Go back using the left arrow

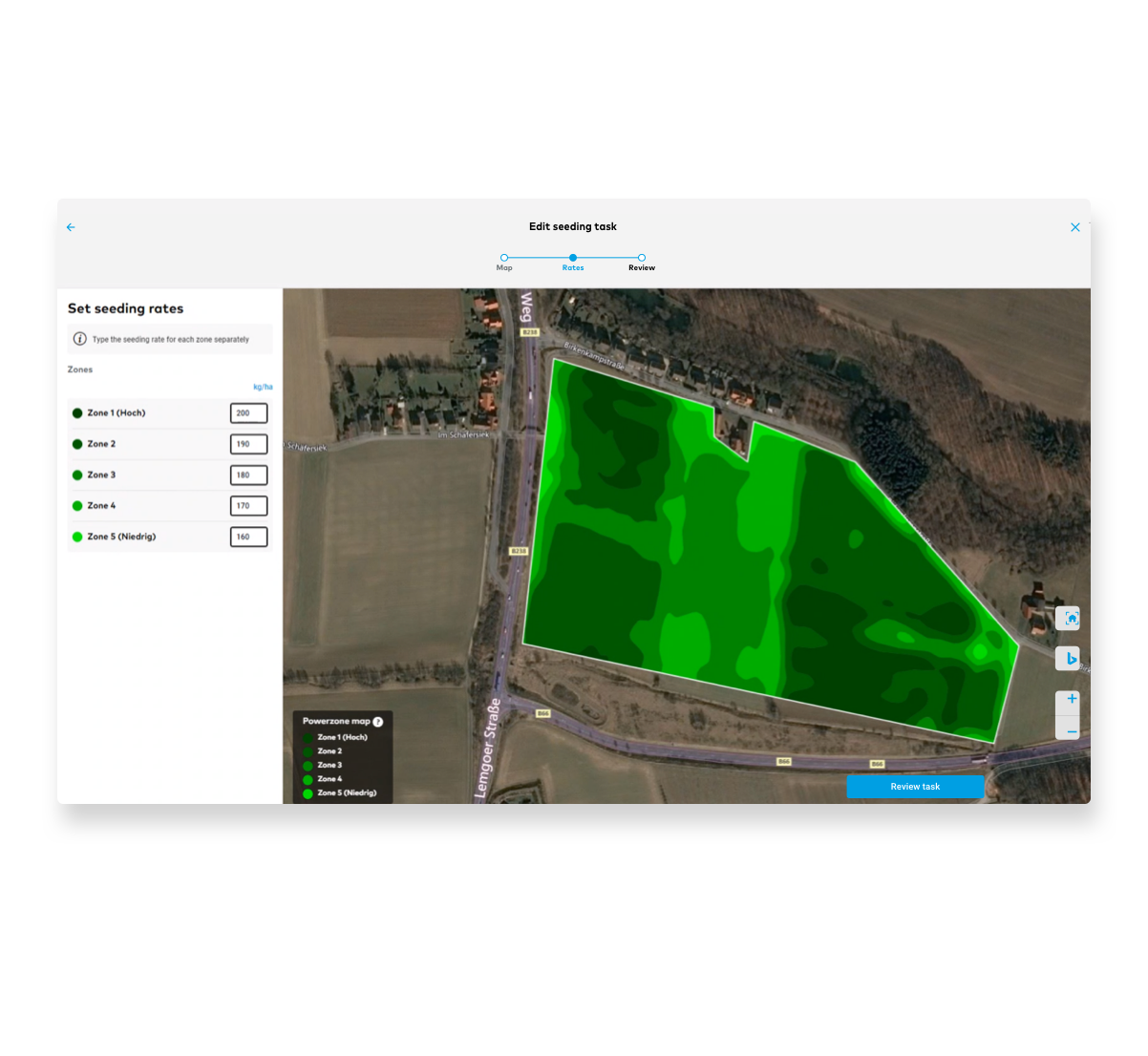pyautogui.click(x=71, y=227)
